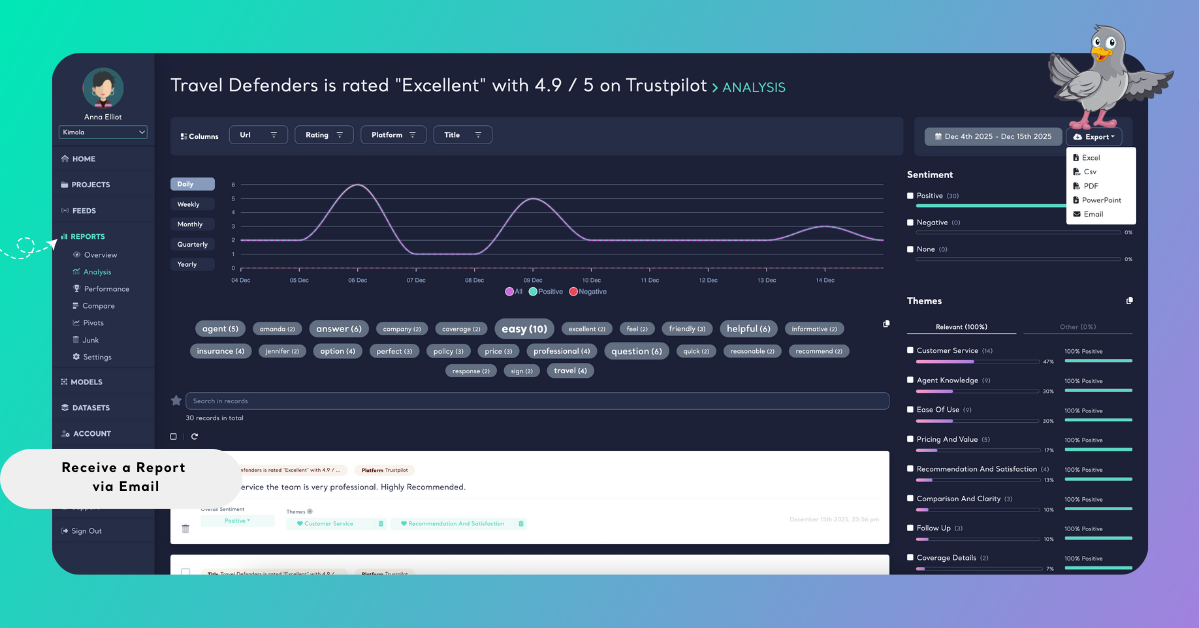Click the 'helpful (6)' keyword tag
1200x628 pixels.
pos(749,329)
